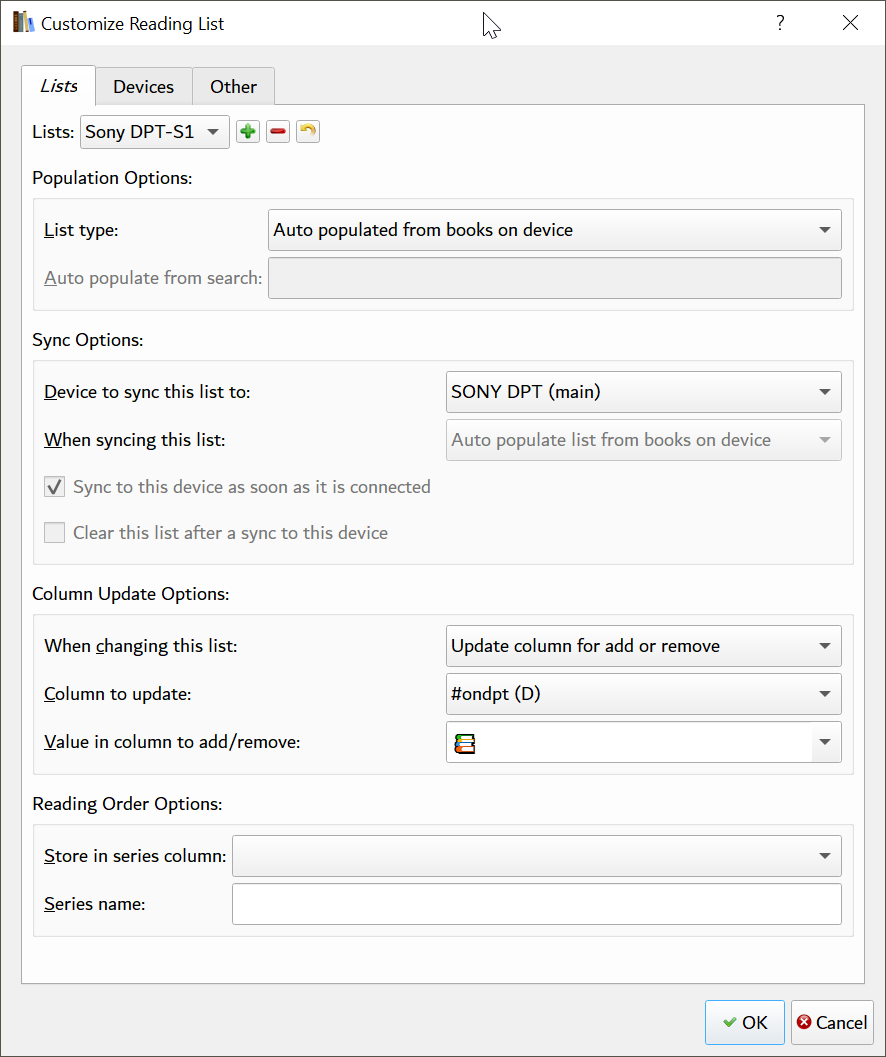Expand the List type dropdown

tap(555, 230)
